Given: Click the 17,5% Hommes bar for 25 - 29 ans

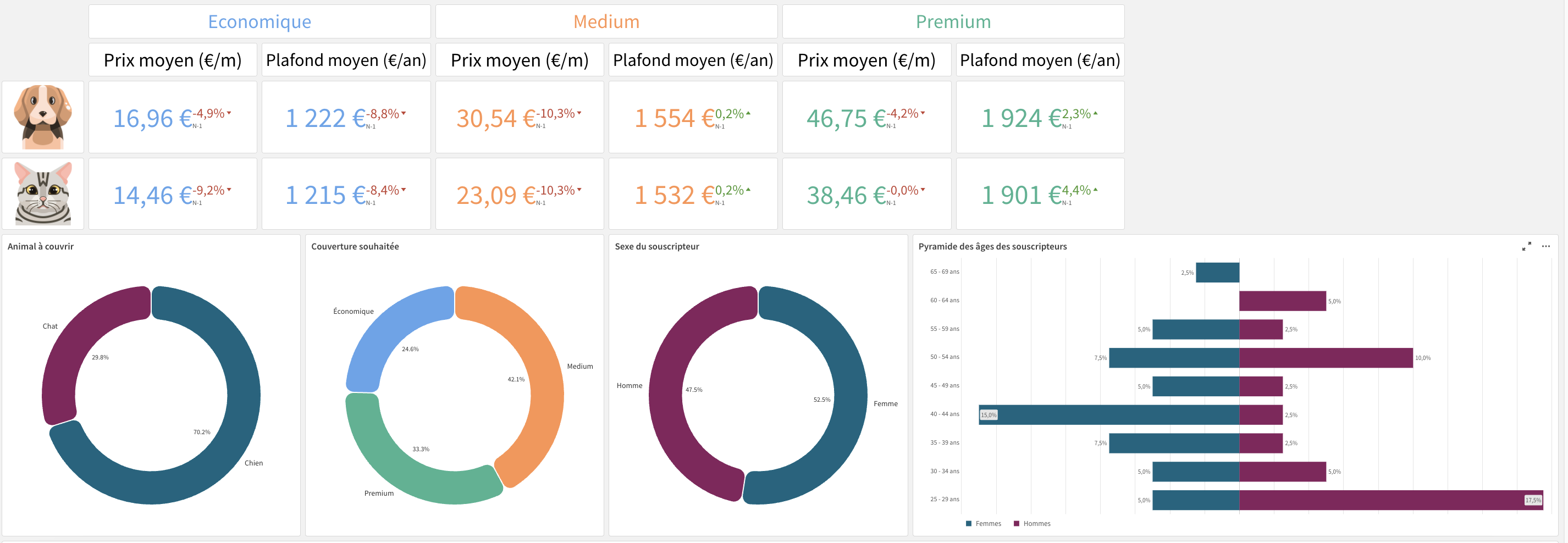Looking at the screenshot, I should click(x=1391, y=500).
